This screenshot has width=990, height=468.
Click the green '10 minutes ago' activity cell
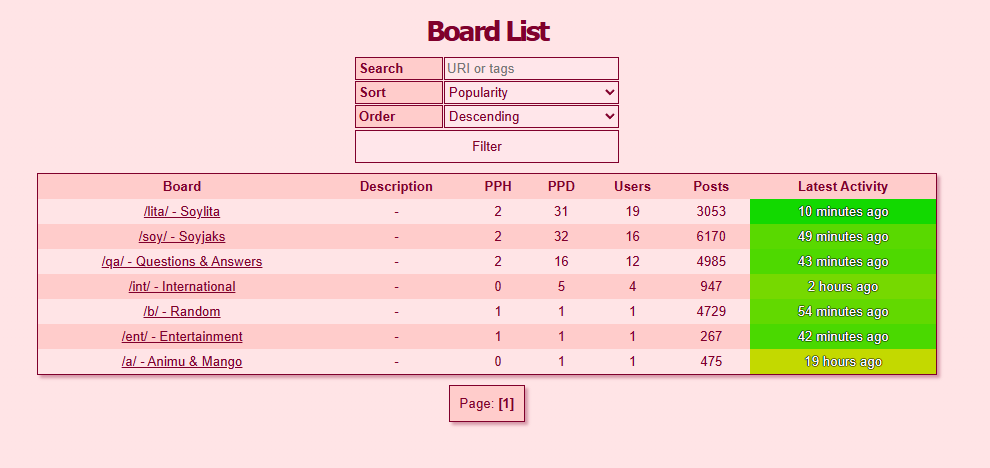coord(842,212)
